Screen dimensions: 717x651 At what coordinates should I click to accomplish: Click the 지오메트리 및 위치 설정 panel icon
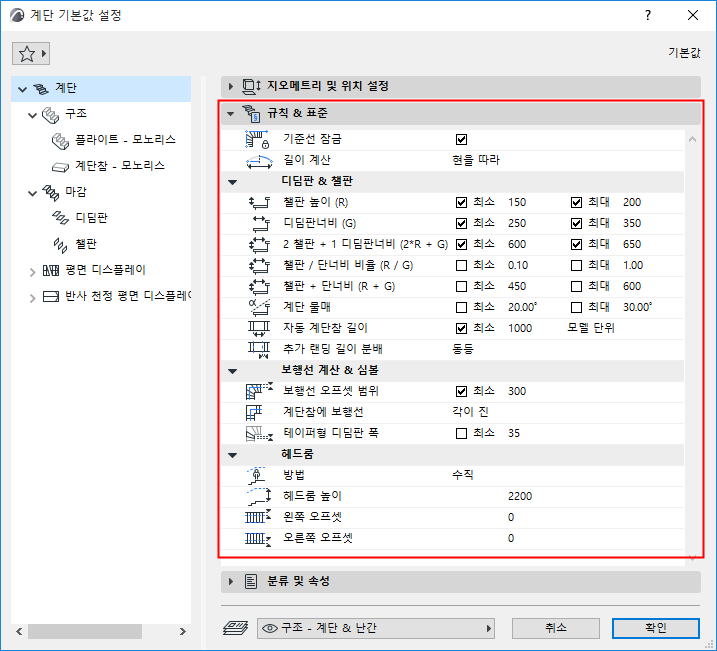point(251,86)
